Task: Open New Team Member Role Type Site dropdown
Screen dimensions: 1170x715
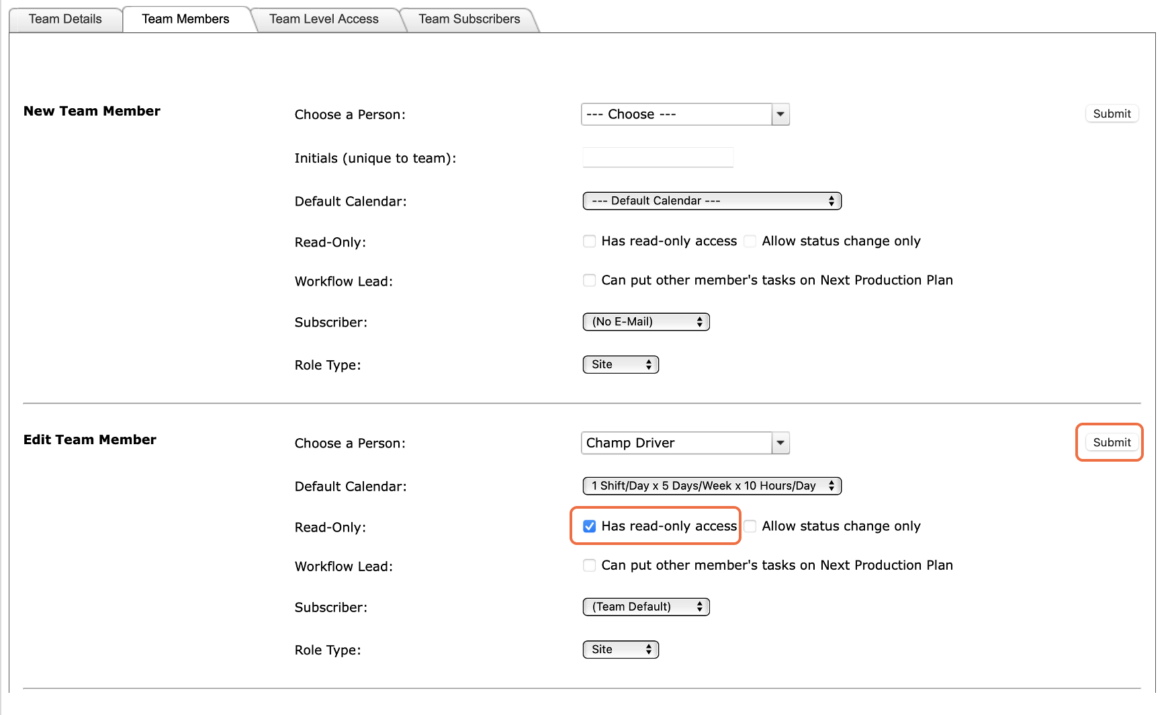Action: (x=621, y=364)
